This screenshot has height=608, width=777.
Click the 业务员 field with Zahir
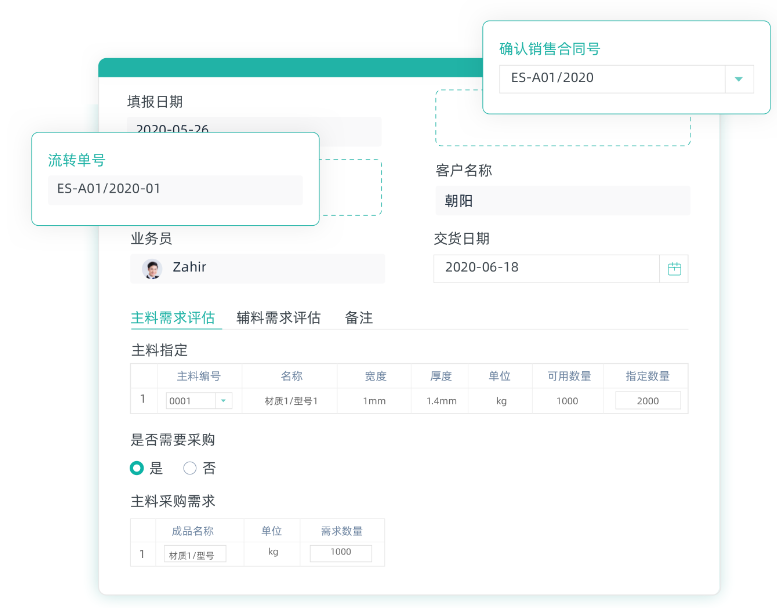tap(258, 268)
